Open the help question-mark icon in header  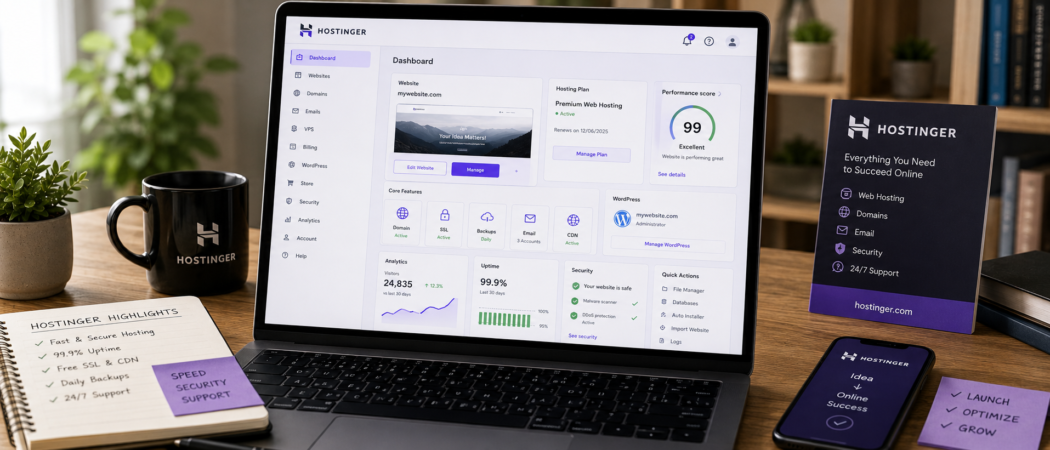click(x=709, y=41)
